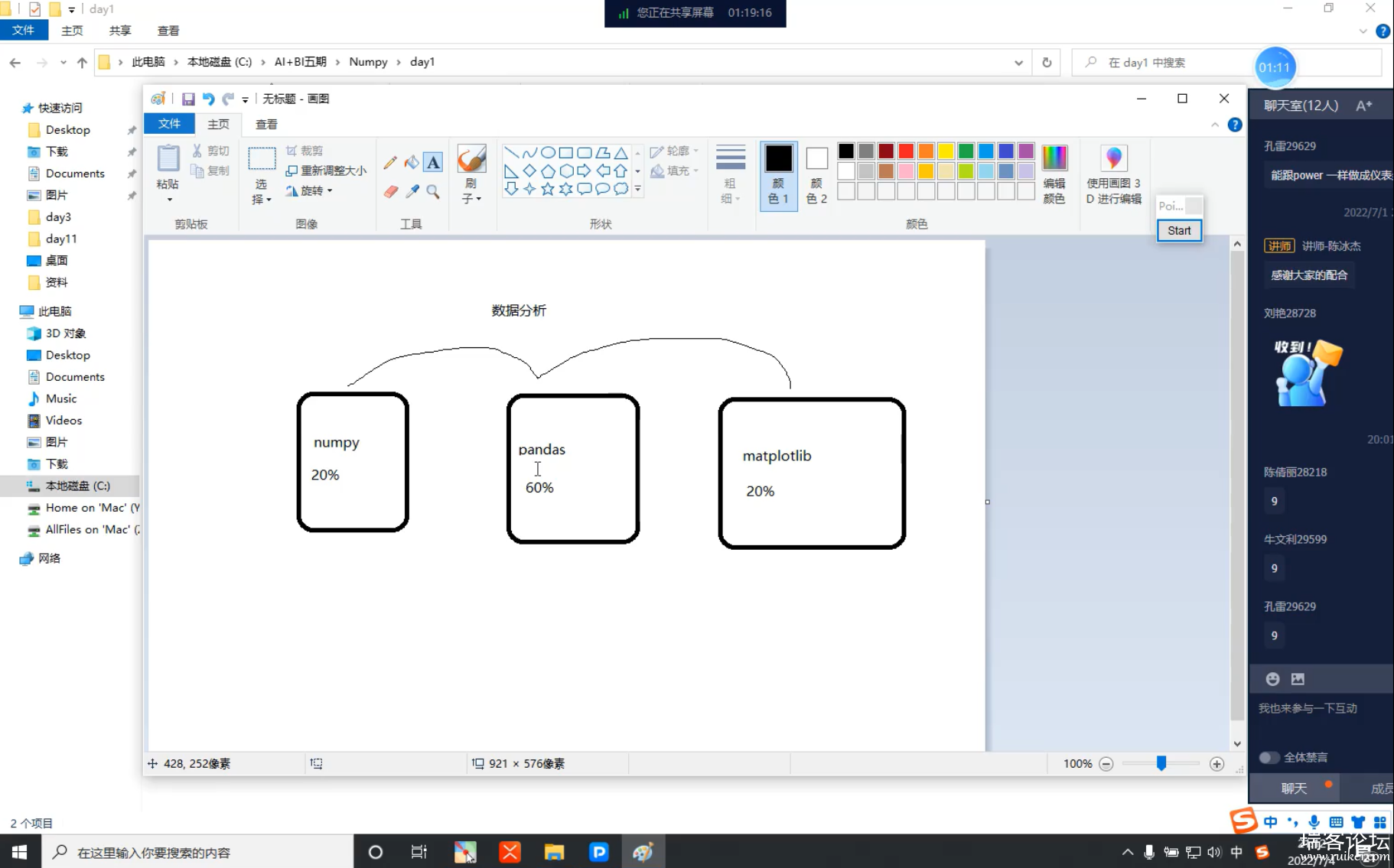The width and height of the screenshot is (1394, 868).
Task: Click the emoji icon in chat panel
Action: tap(1272, 679)
